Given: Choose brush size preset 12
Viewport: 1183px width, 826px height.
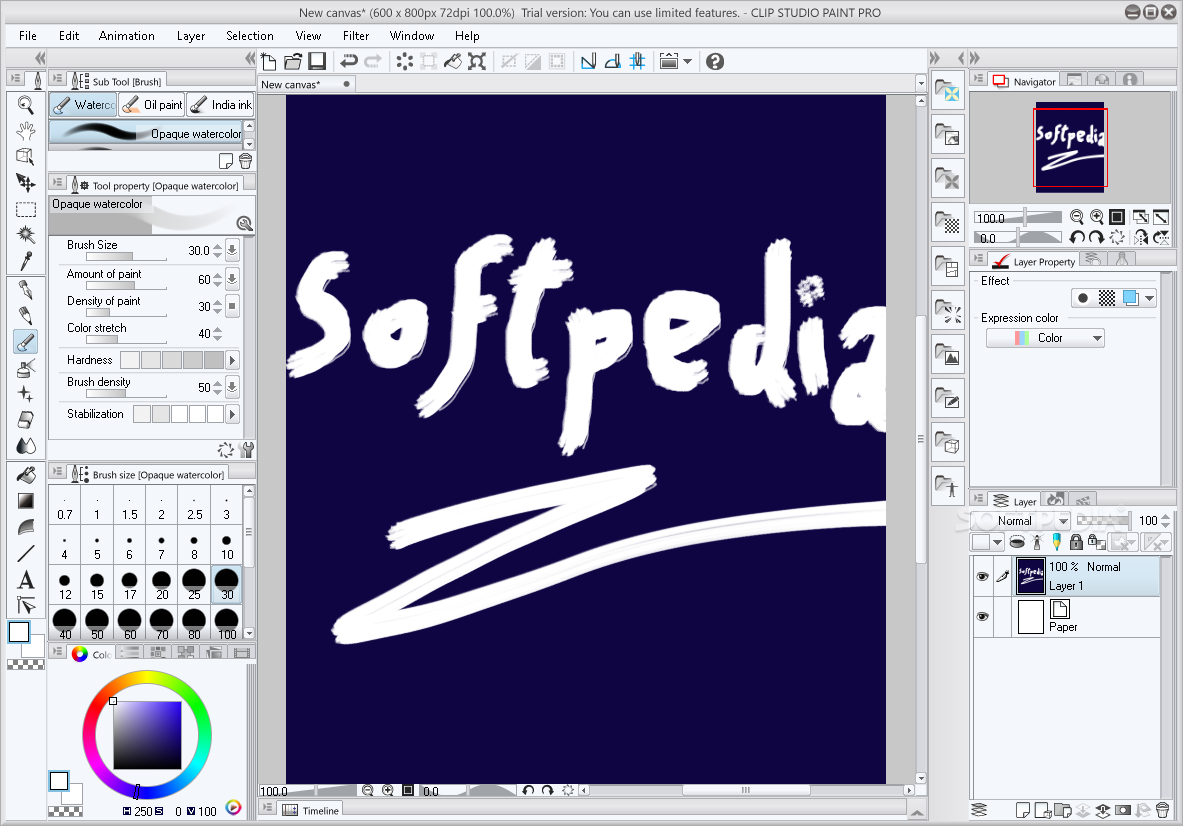Looking at the screenshot, I should tap(65, 585).
